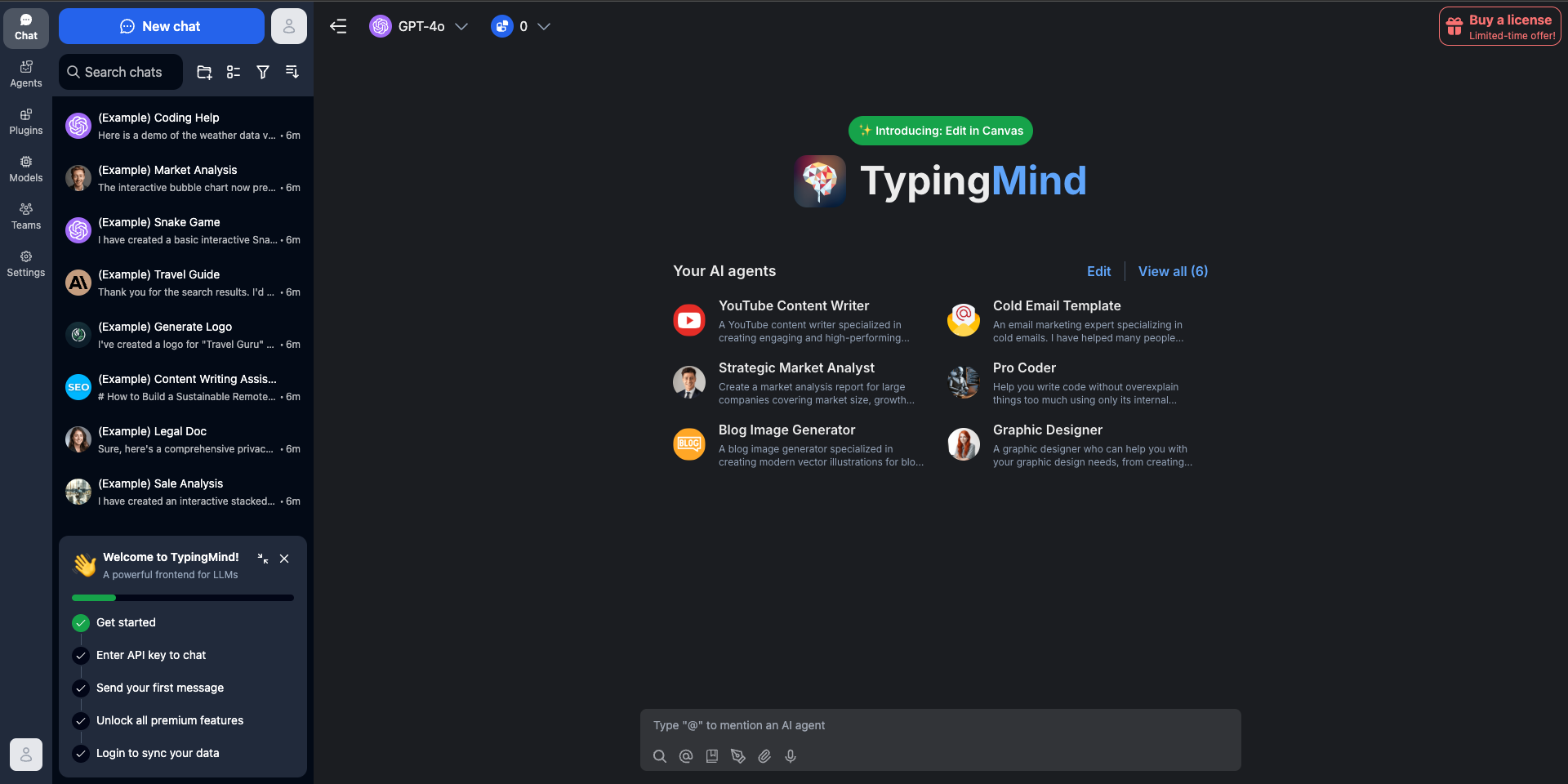Screen dimensions: 1568x784
Task: Start a New chat
Action: pyautogui.click(x=161, y=26)
